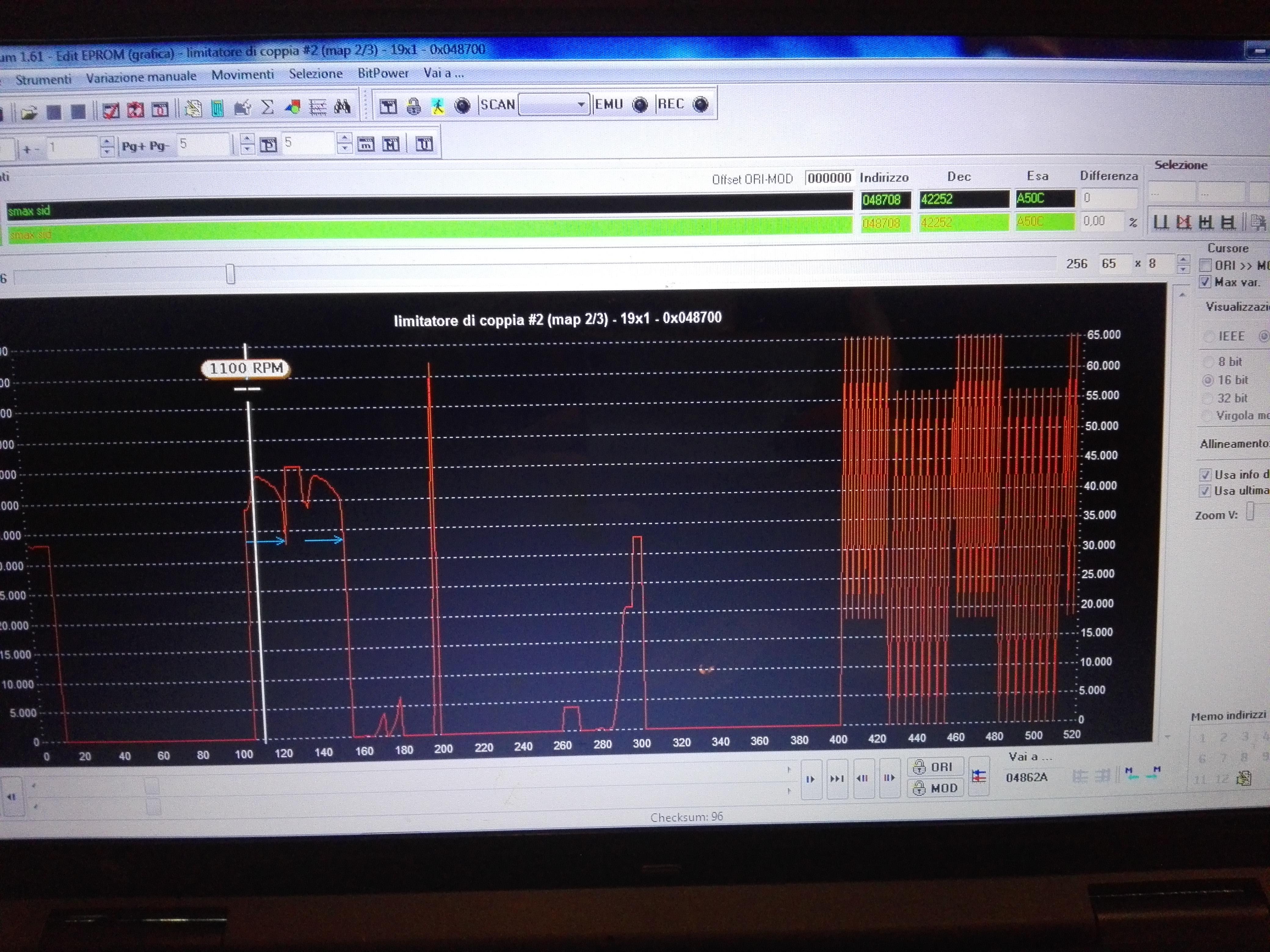This screenshot has height=952, width=1270.
Task: Click the 1100 RPM cursor marker on graph
Action: pos(246,368)
